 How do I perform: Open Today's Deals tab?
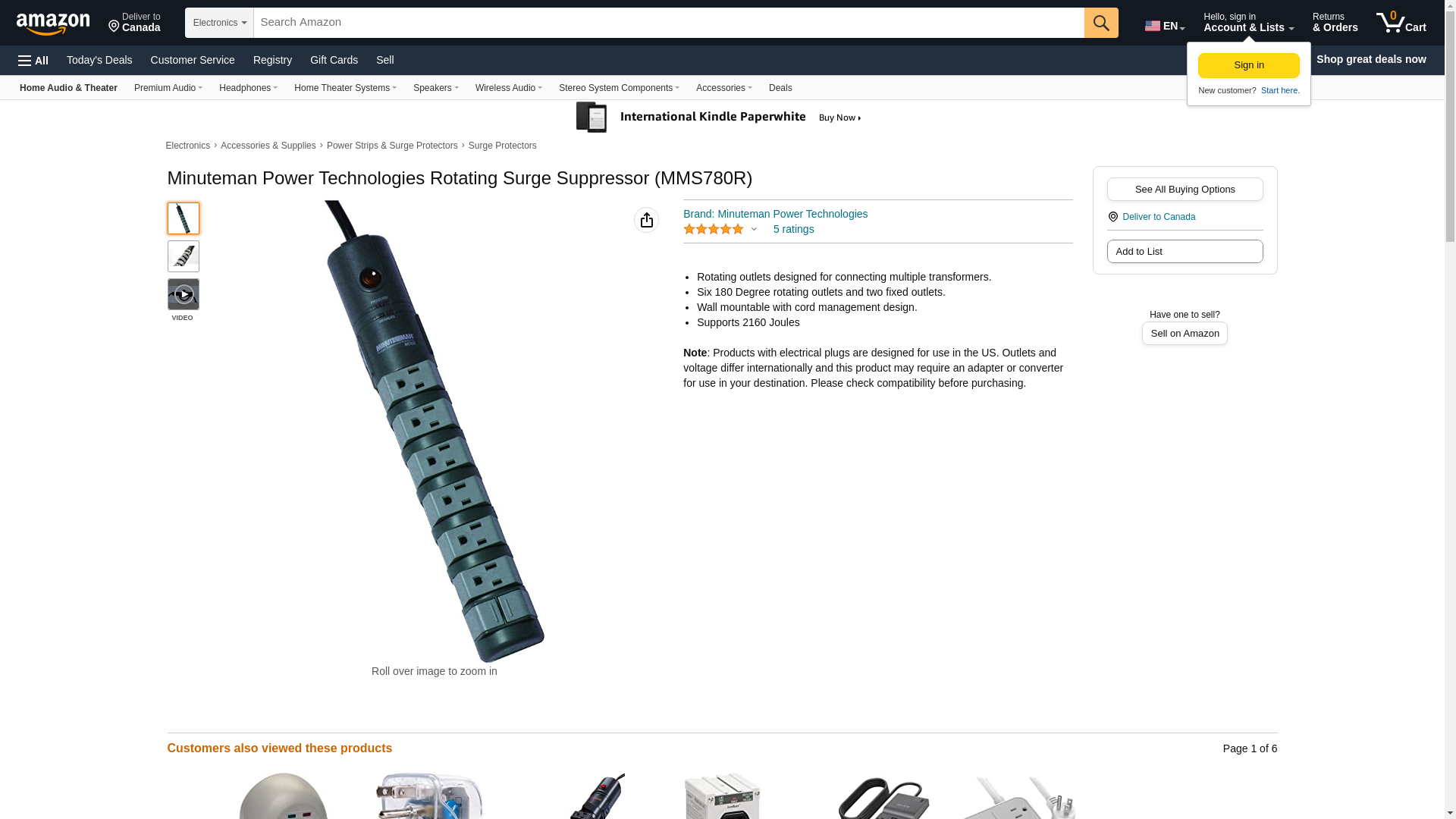[x=99, y=60]
